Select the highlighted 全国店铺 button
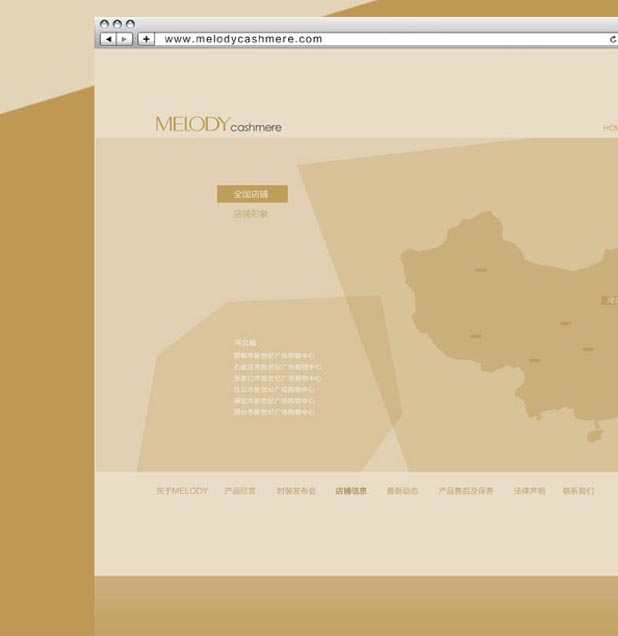 pos(252,194)
